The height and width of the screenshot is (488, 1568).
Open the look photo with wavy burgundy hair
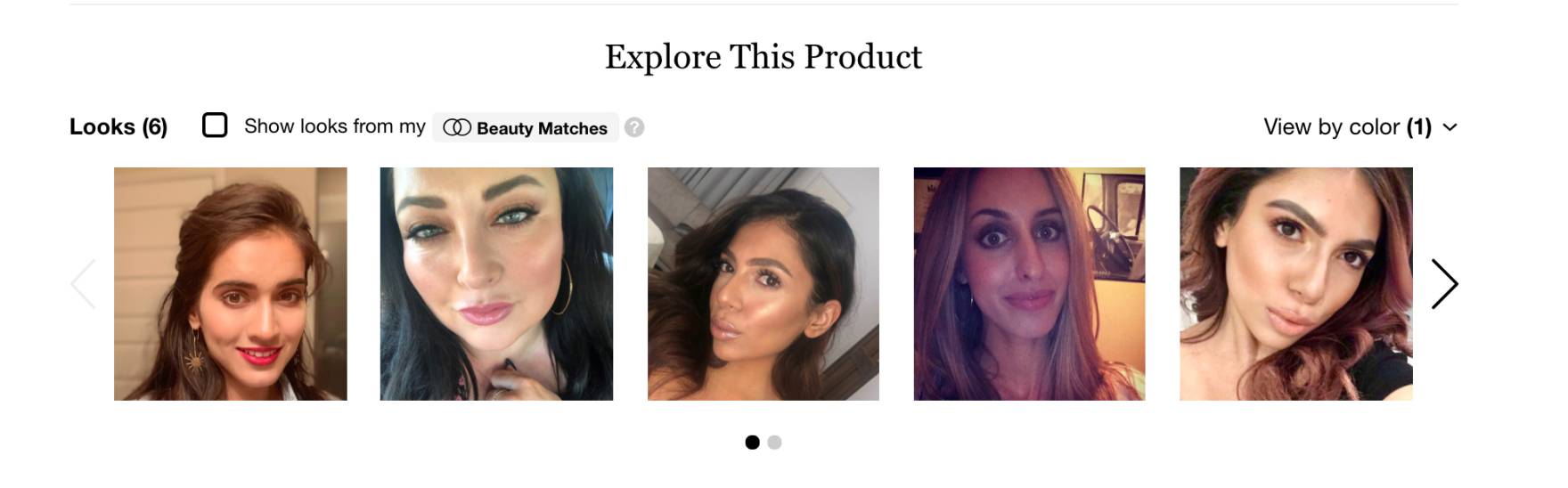tap(1296, 284)
